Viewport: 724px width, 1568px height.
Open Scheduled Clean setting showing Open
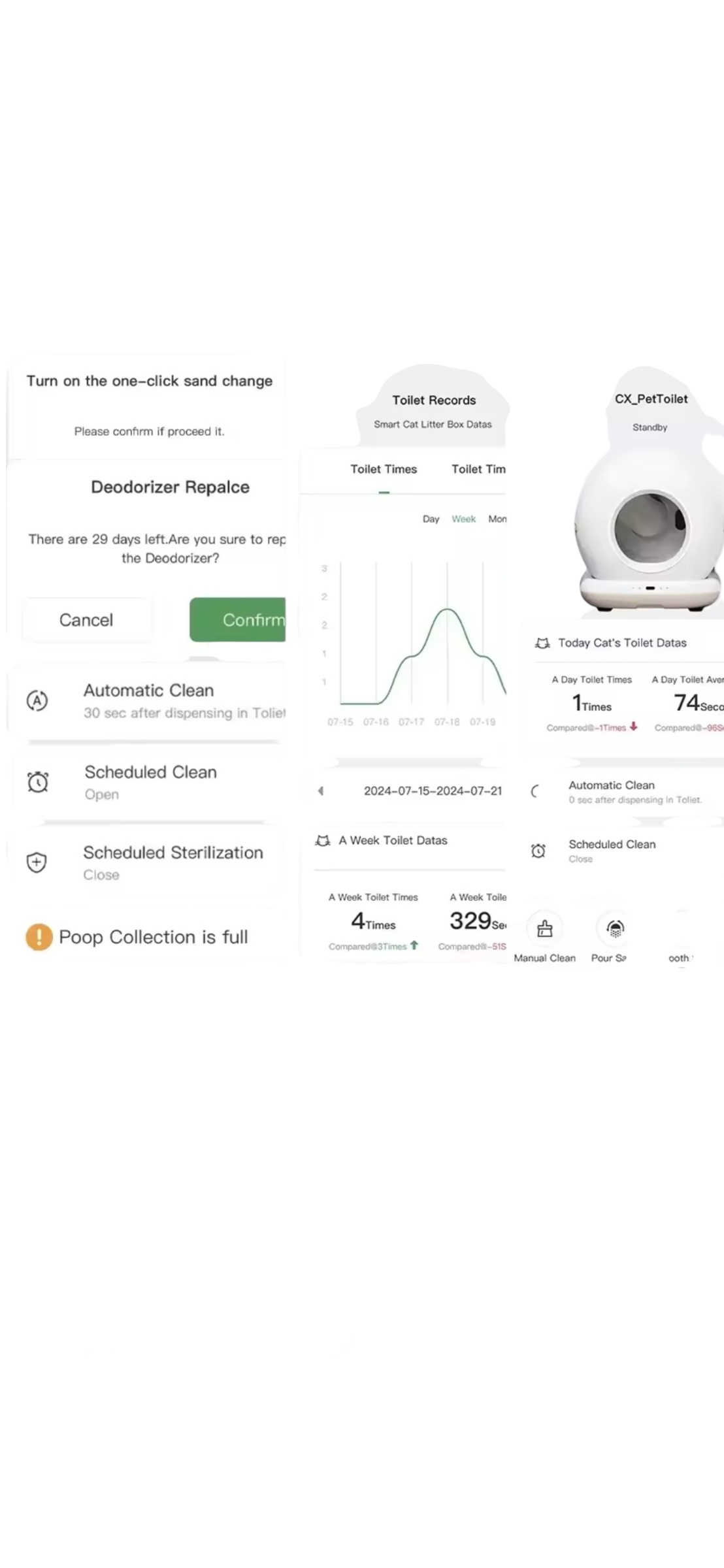(146, 782)
